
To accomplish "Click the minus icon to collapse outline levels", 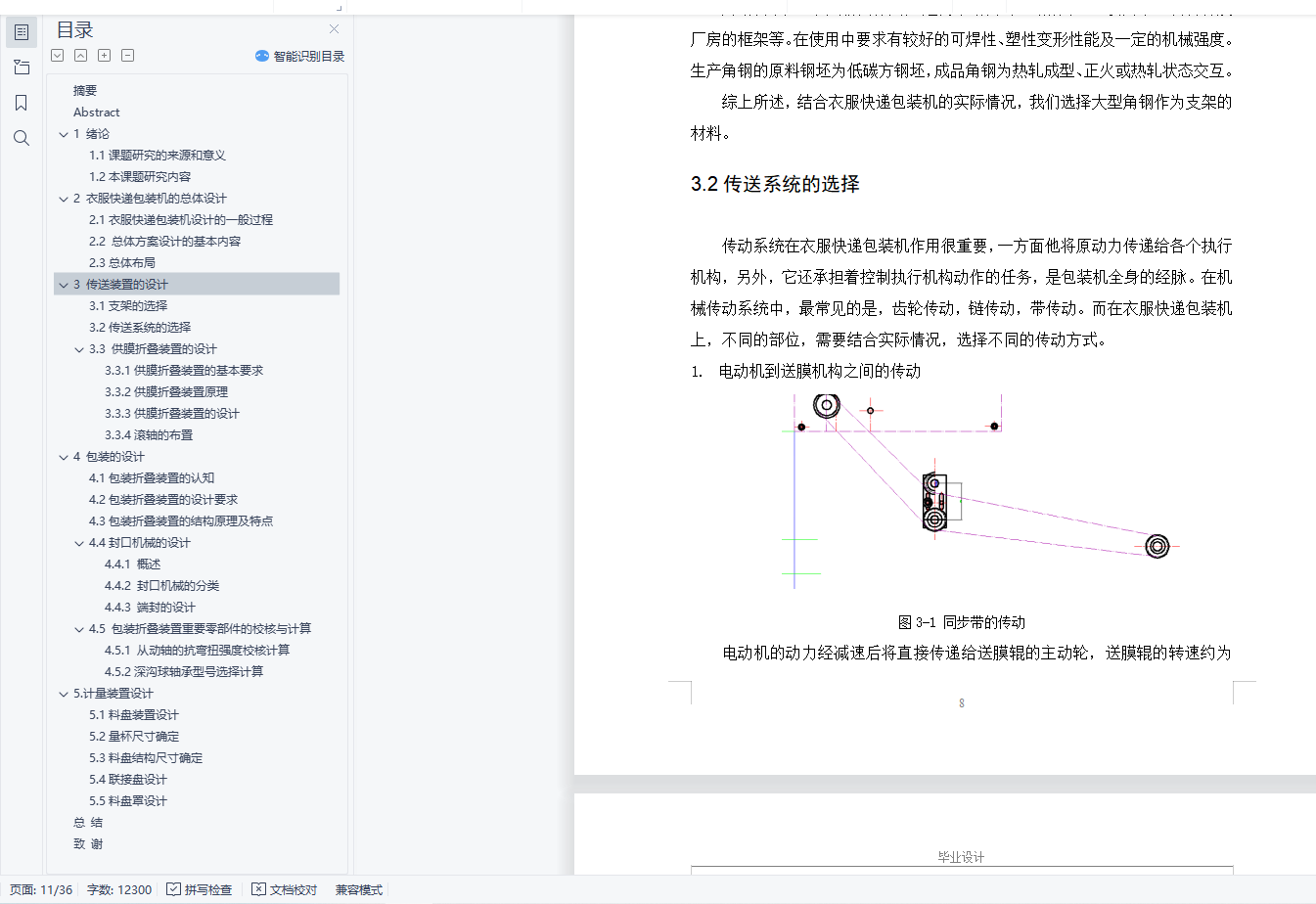I will tap(128, 56).
